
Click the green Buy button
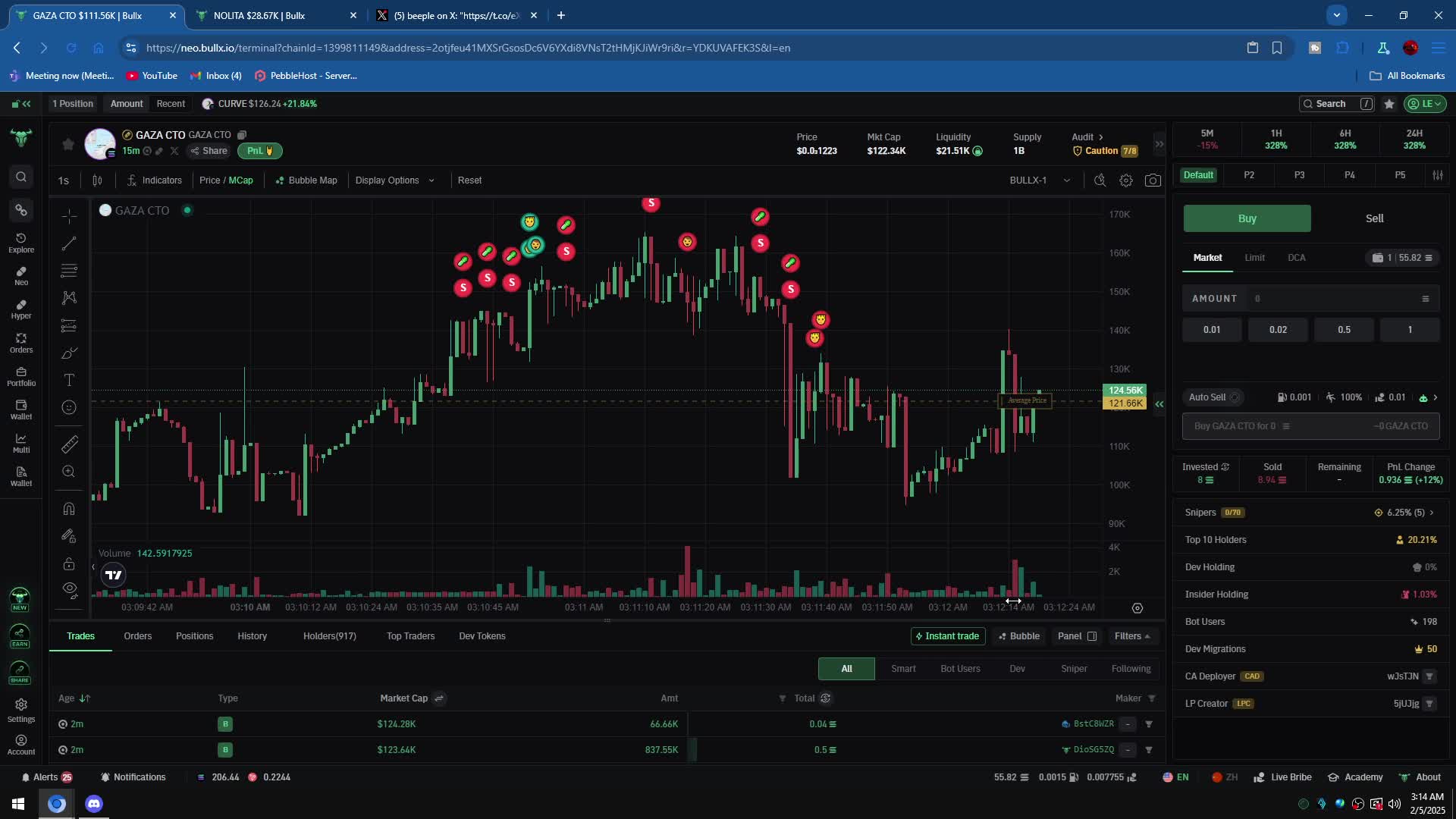pyautogui.click(x=1247, y=218)
